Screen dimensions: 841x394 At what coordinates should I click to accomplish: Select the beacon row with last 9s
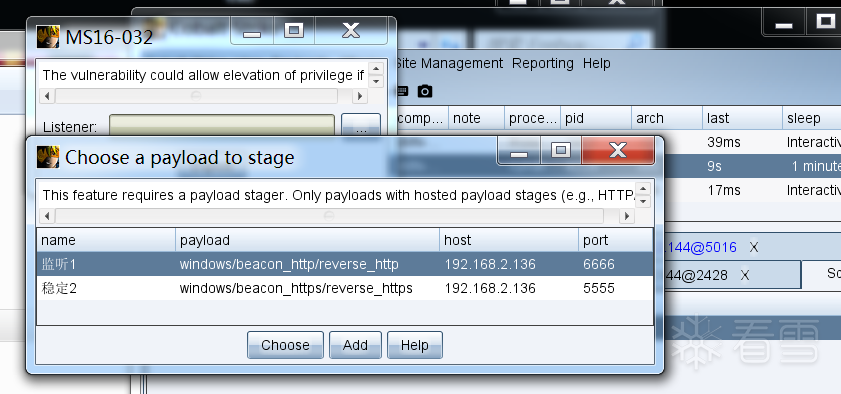pyautogui.click(x=753, y=166)
